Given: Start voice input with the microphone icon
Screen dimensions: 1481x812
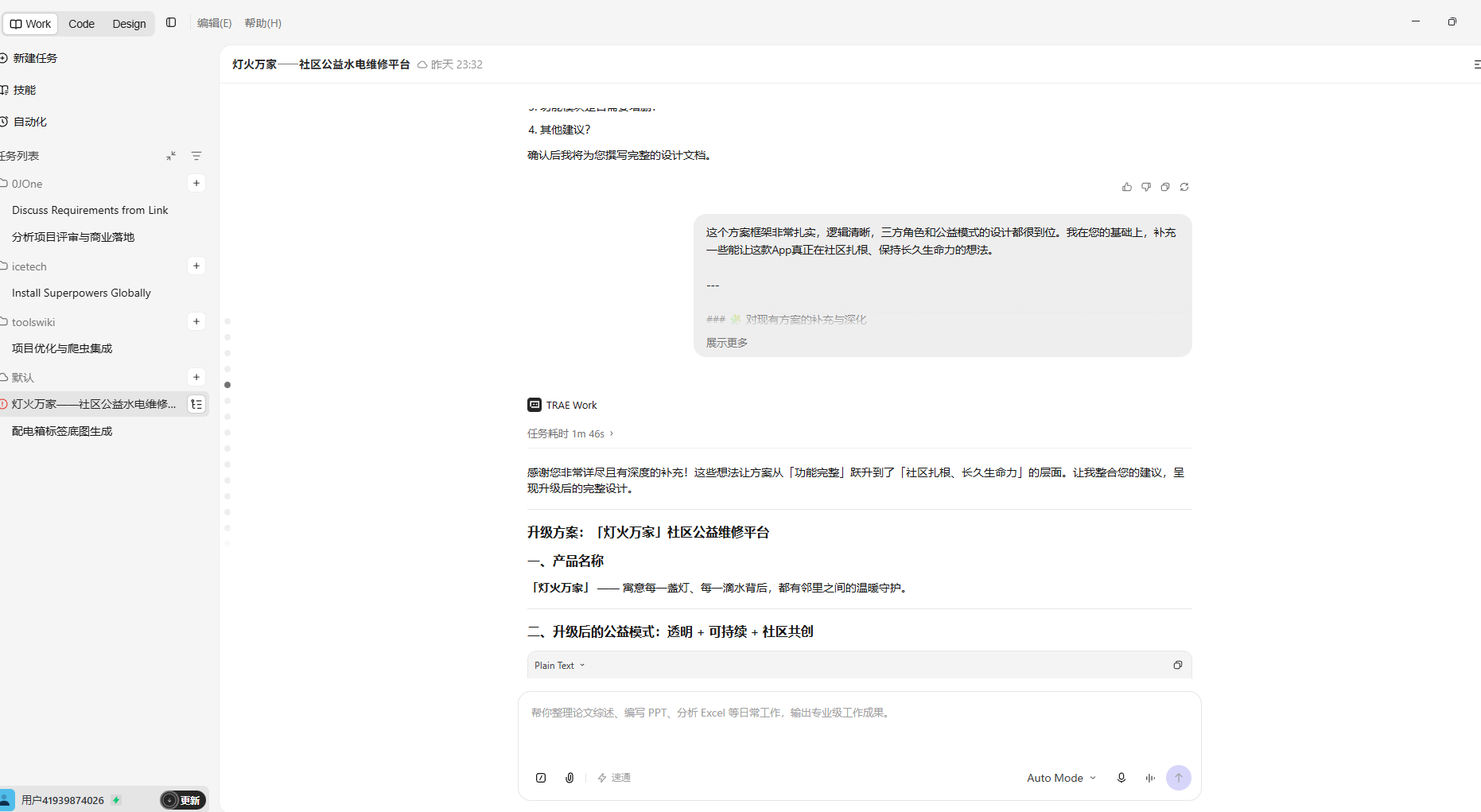Looking at the screenshot, I should [x=1121, y=778].
